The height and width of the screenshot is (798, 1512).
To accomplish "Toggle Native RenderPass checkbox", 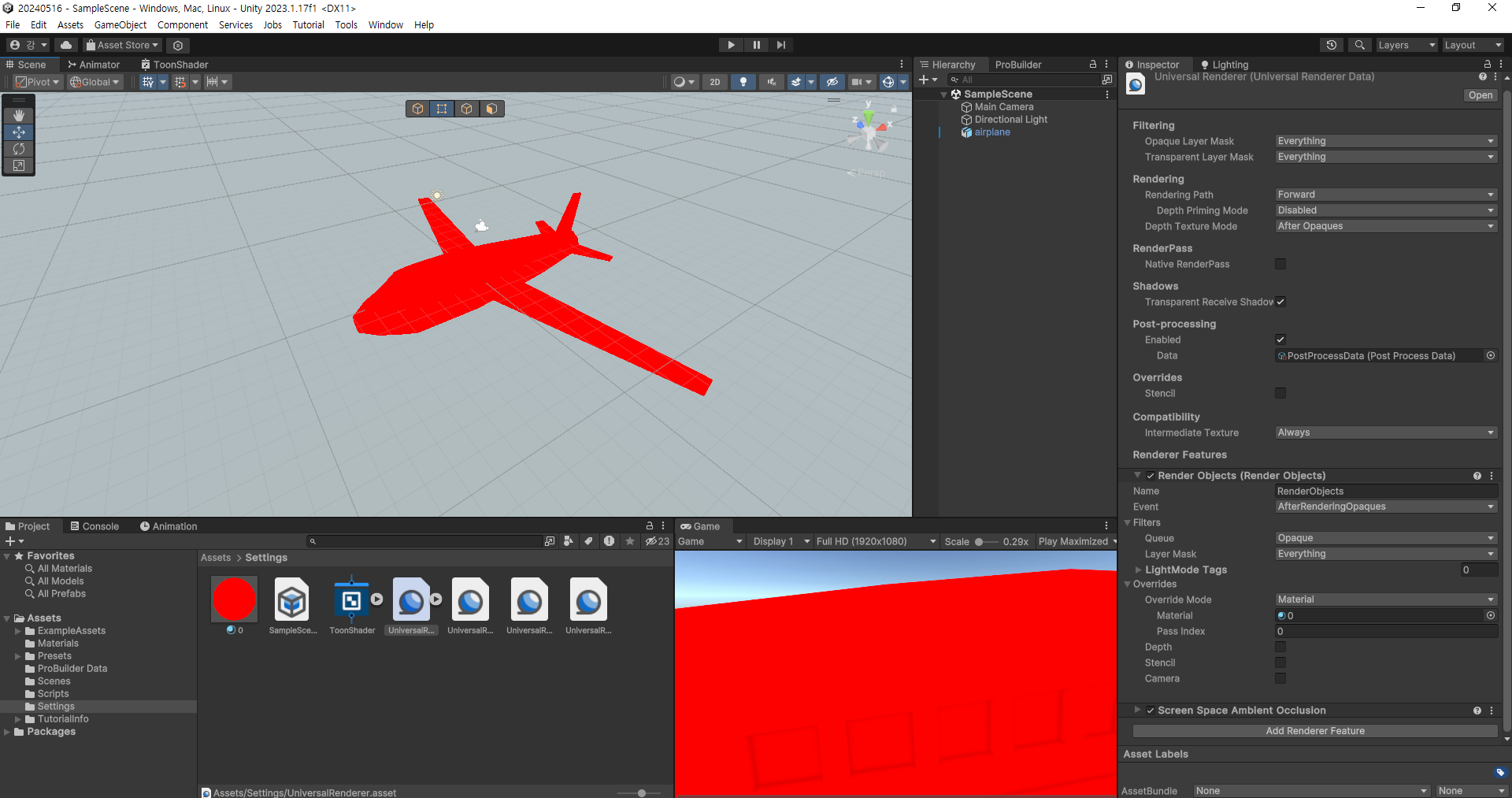I will pos(1280,264).
